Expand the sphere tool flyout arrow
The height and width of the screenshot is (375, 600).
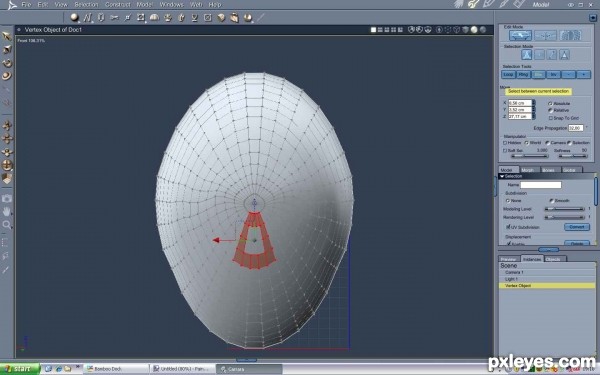(79, 20)
